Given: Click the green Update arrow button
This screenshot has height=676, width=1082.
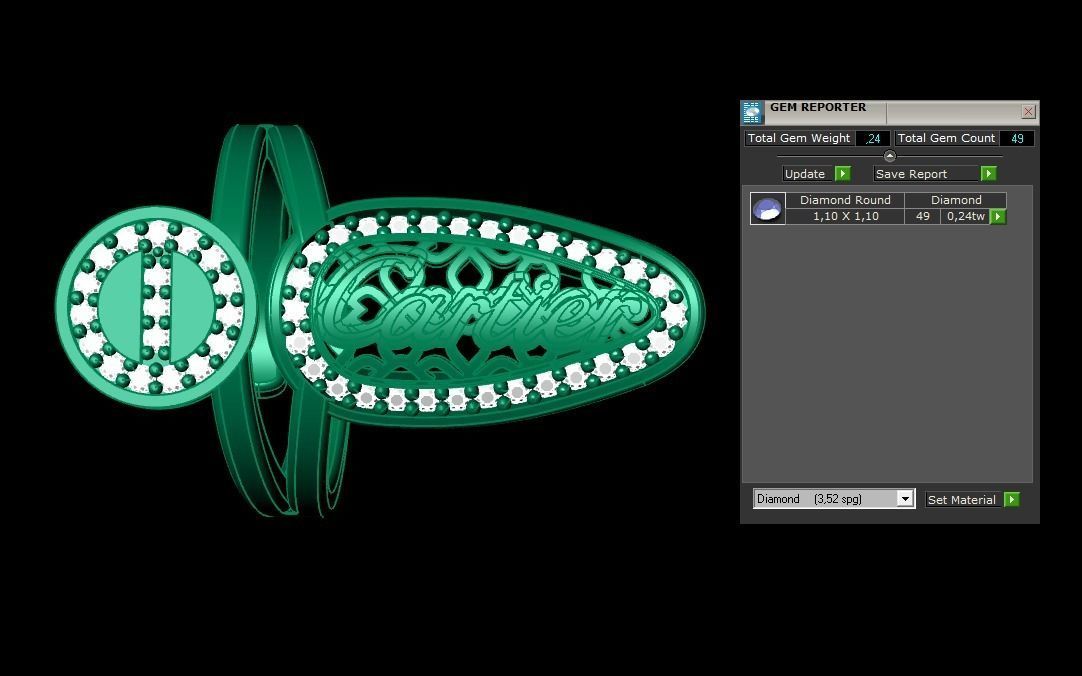Looking at the screenshot, I should pos(843,174).
